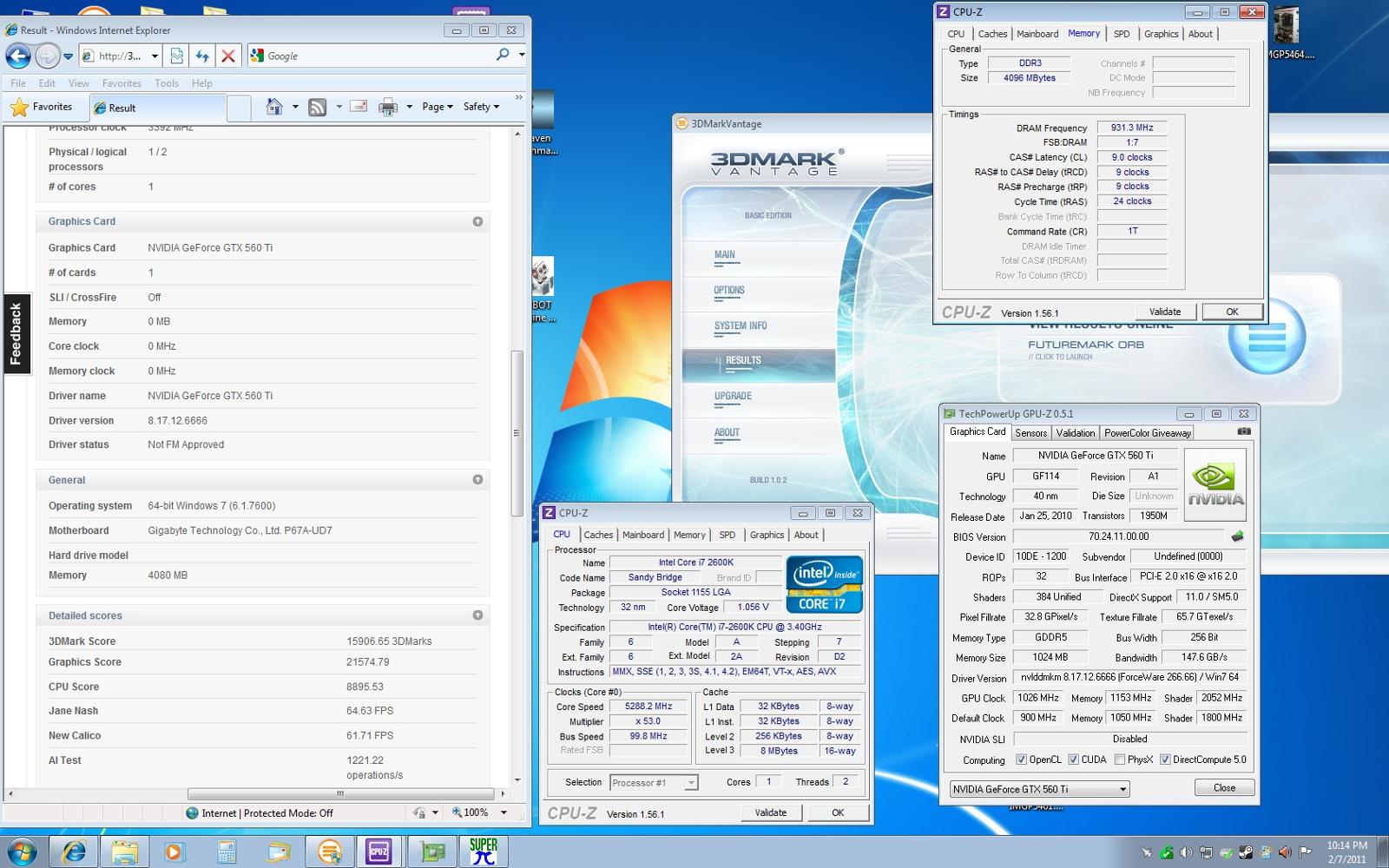Click the GPU-Z BIOS save chip icon
The image size is (1389, 868).
(1238, 536)
